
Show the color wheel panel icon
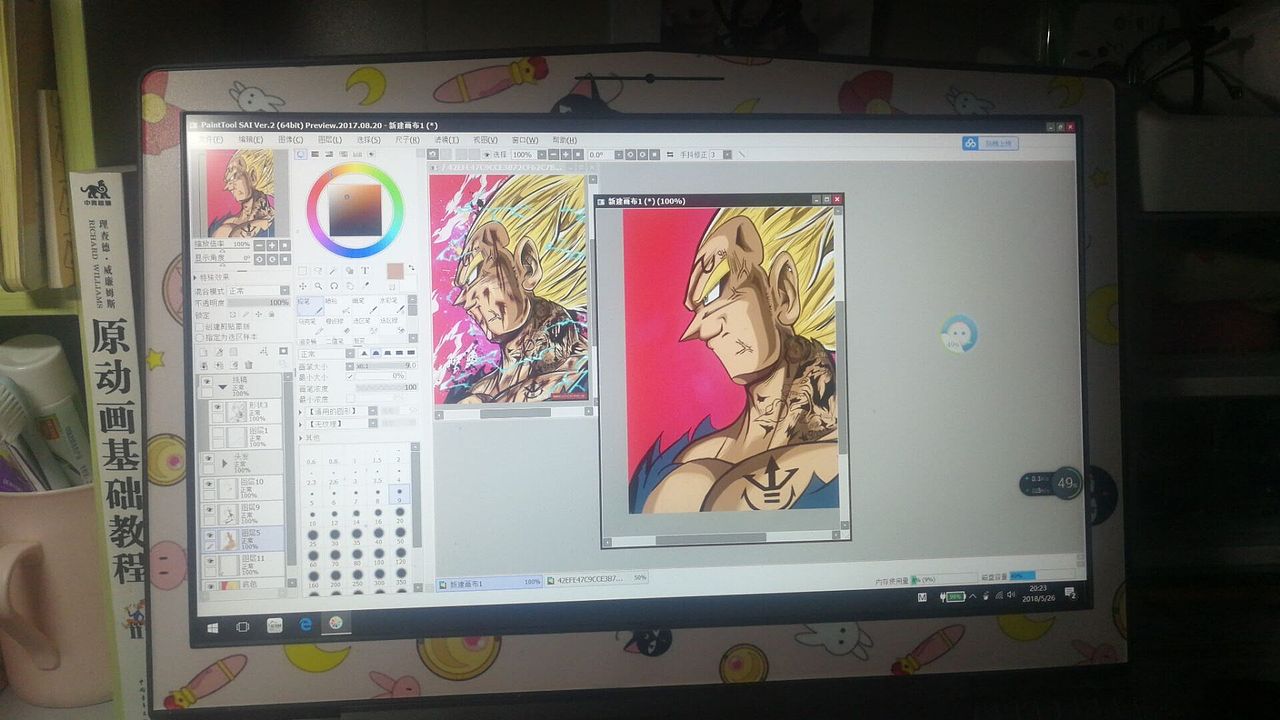click(x=301, y=154)
